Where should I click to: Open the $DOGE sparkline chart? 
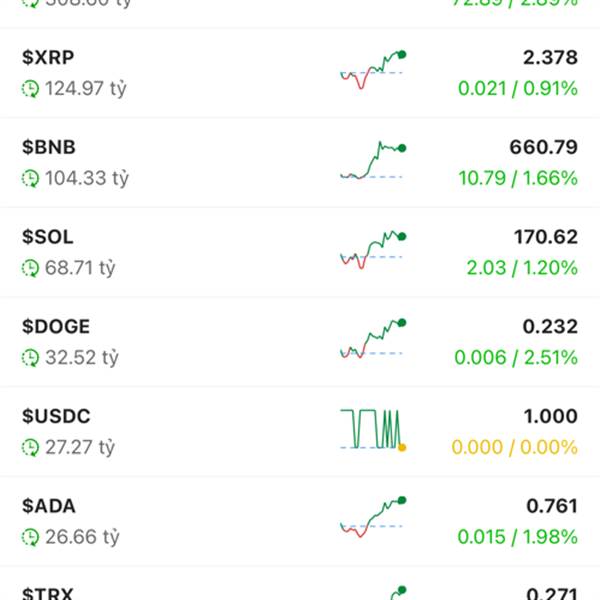(x=373, y=339)
